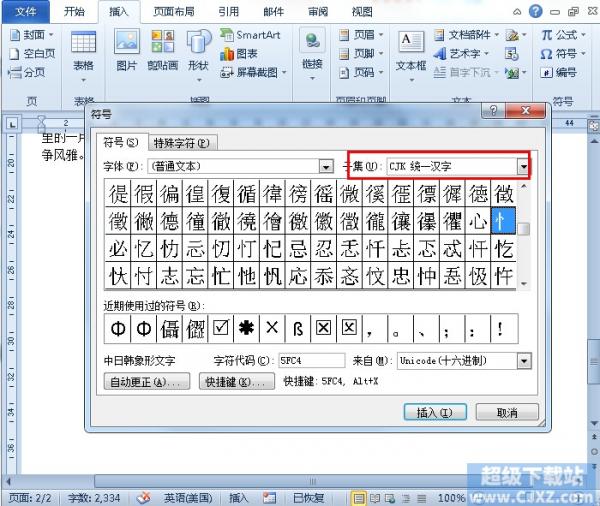Insert a cover page (封面)
600x506 pixels.
tap(31, 35)
